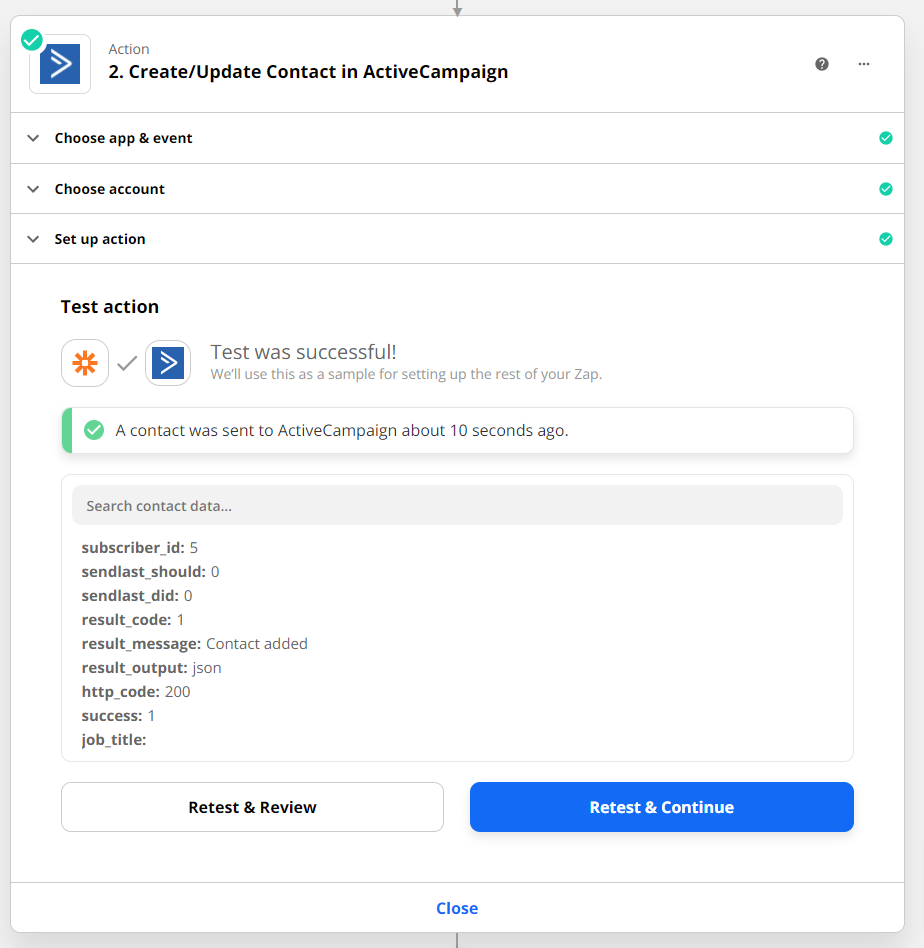Screen dimensions: 924x948
Task: Click the contact was sent to ActiveCampaign message
Action: point(342,430)
